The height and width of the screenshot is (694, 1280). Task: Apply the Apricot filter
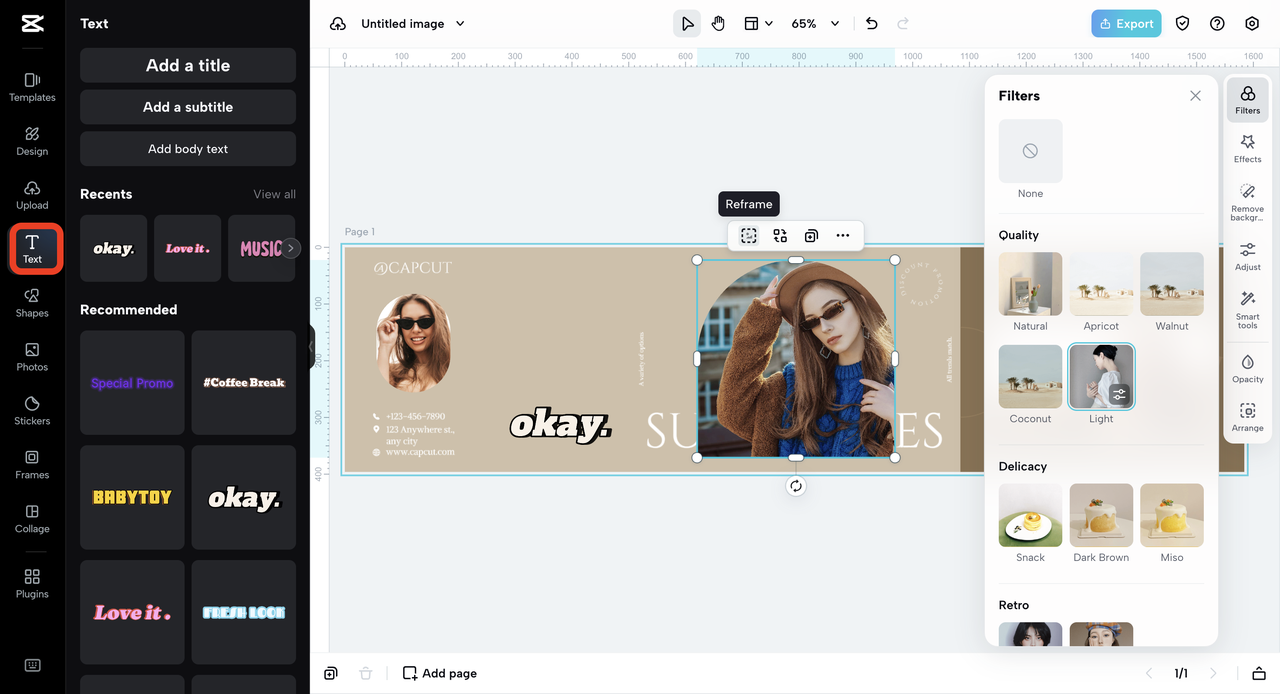[x=1101, y=283]
